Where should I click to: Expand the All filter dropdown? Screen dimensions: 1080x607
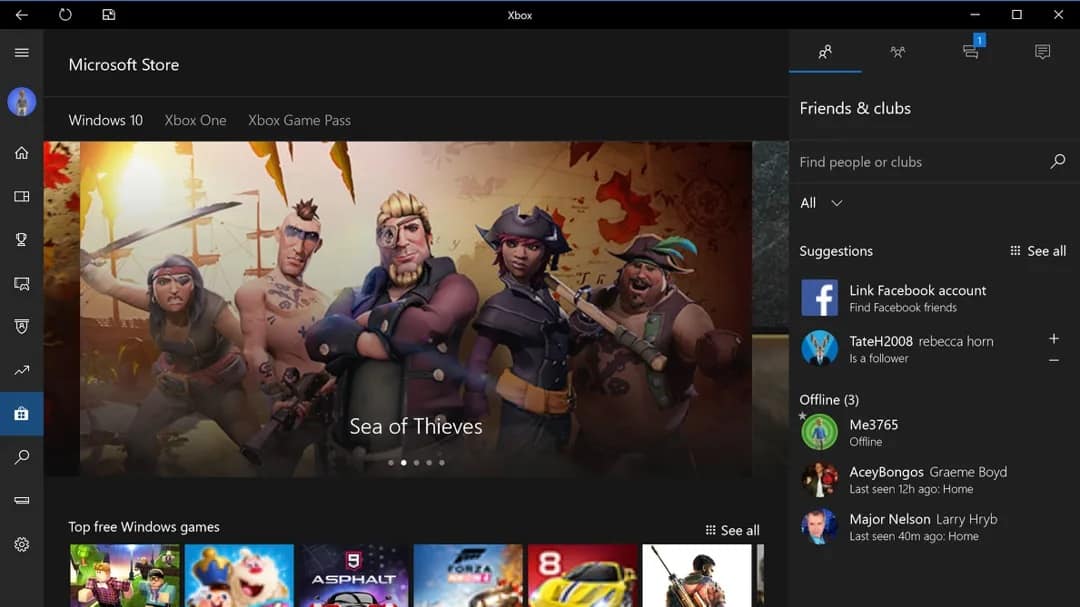click(x=822, y=203)
